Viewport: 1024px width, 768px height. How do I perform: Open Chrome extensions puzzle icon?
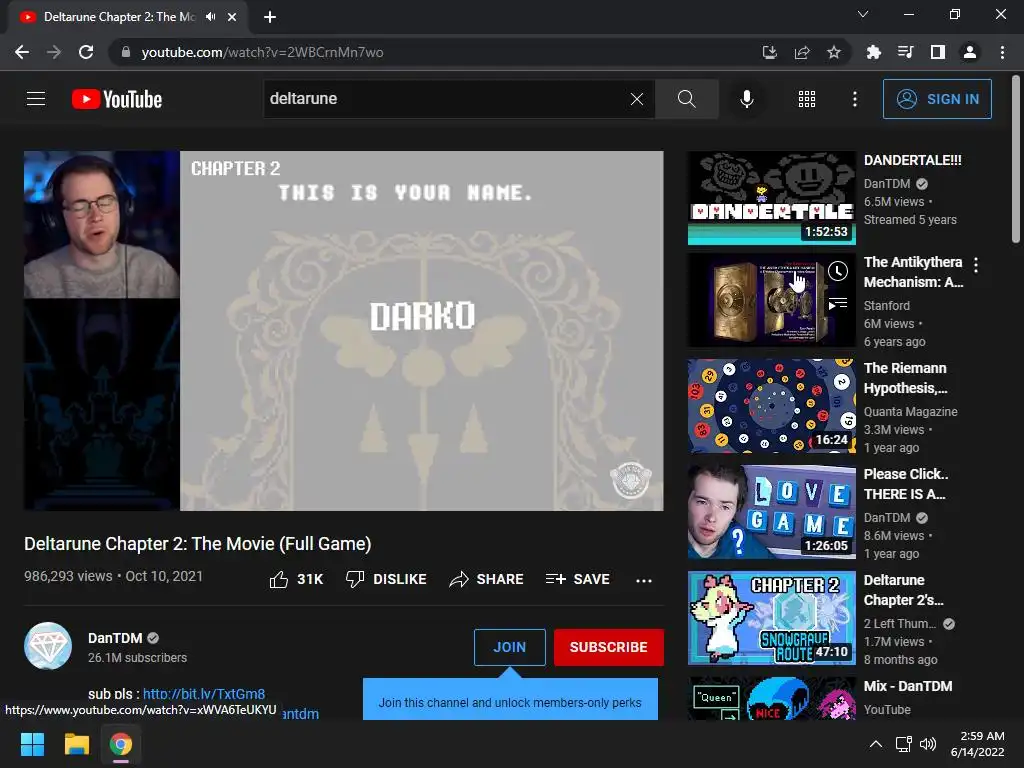click(873, 52)
